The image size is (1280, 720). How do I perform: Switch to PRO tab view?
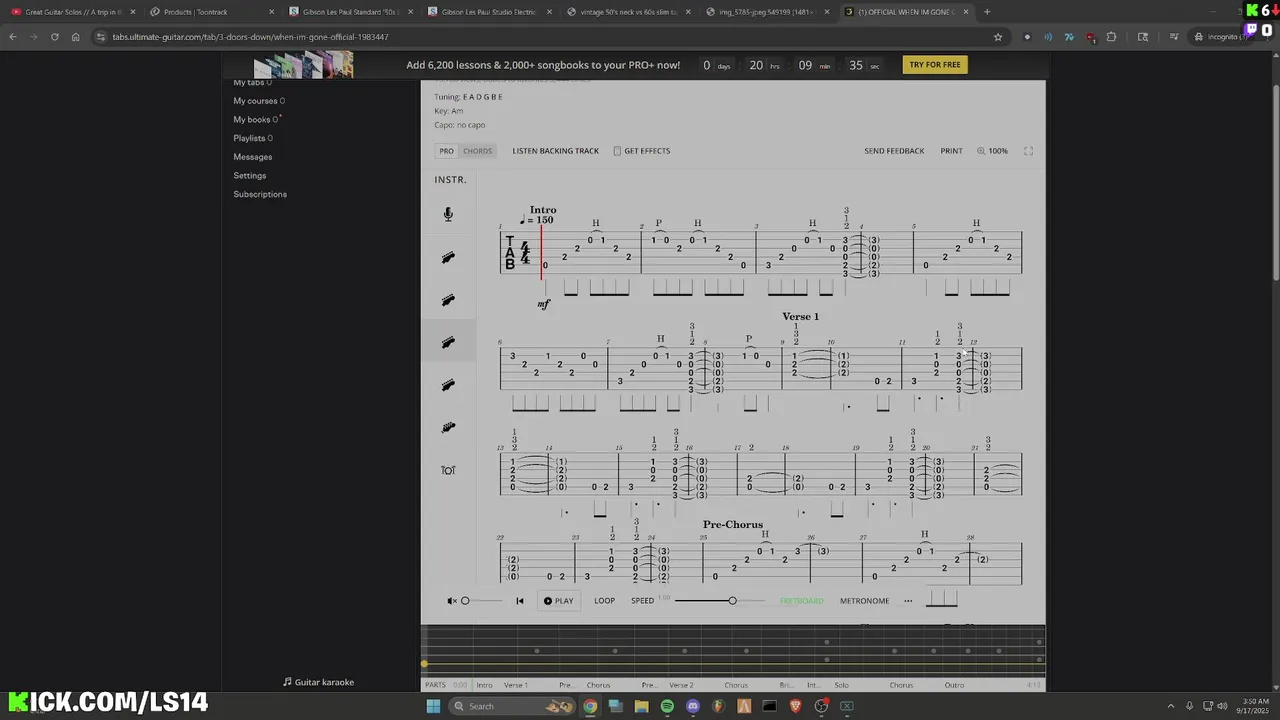click(447, 151)
